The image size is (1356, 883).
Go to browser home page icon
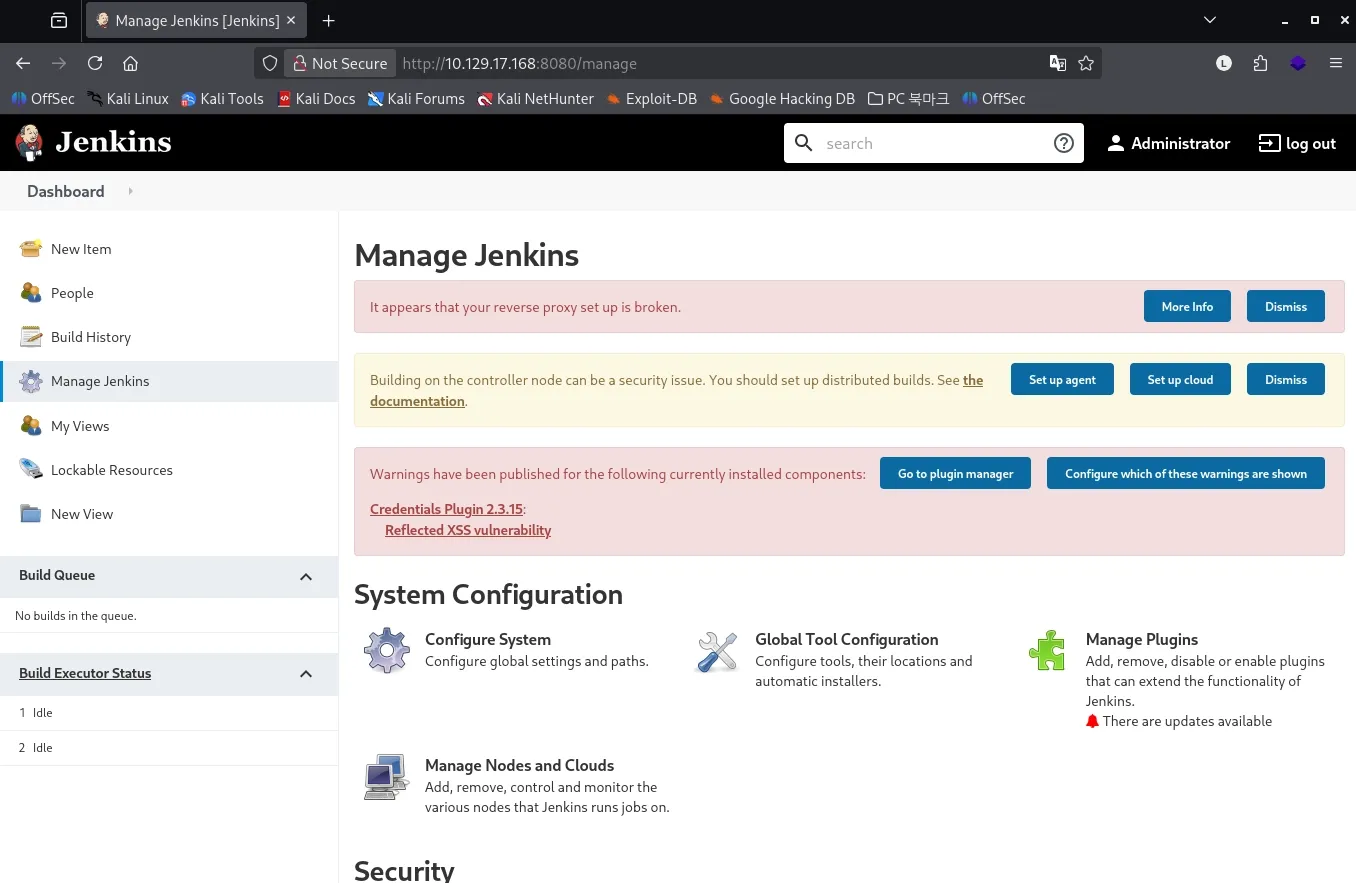tap(130, 63)
